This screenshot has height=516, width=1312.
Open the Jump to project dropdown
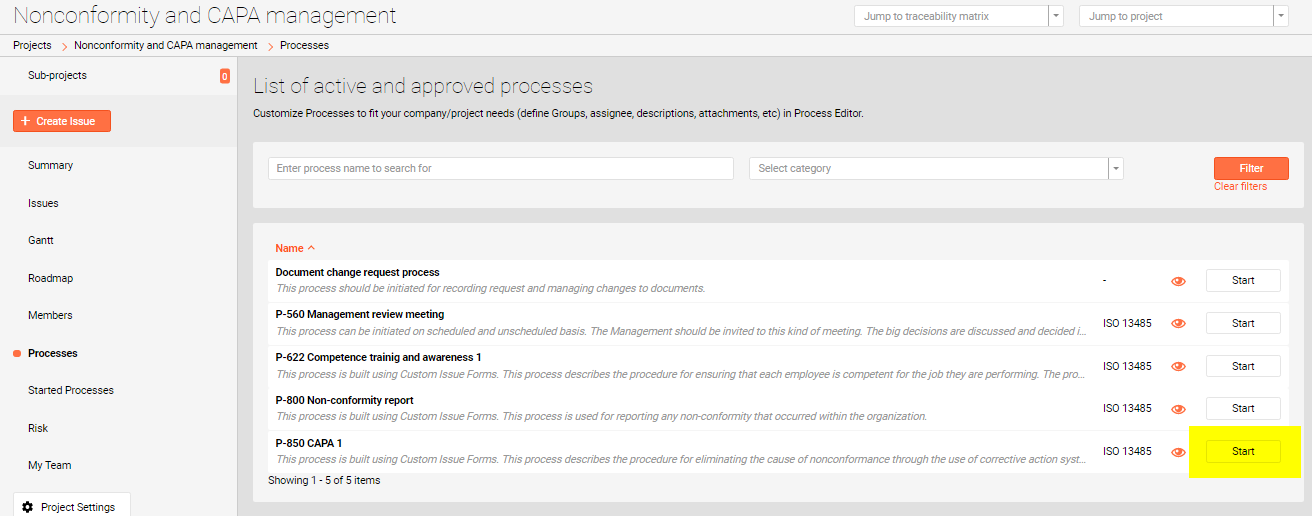coord(1280,16)
